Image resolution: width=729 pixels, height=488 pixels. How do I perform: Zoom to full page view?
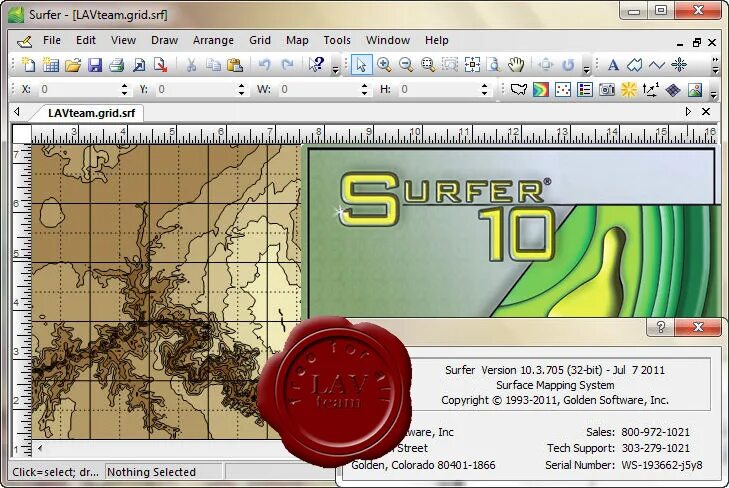pos(493,65)
